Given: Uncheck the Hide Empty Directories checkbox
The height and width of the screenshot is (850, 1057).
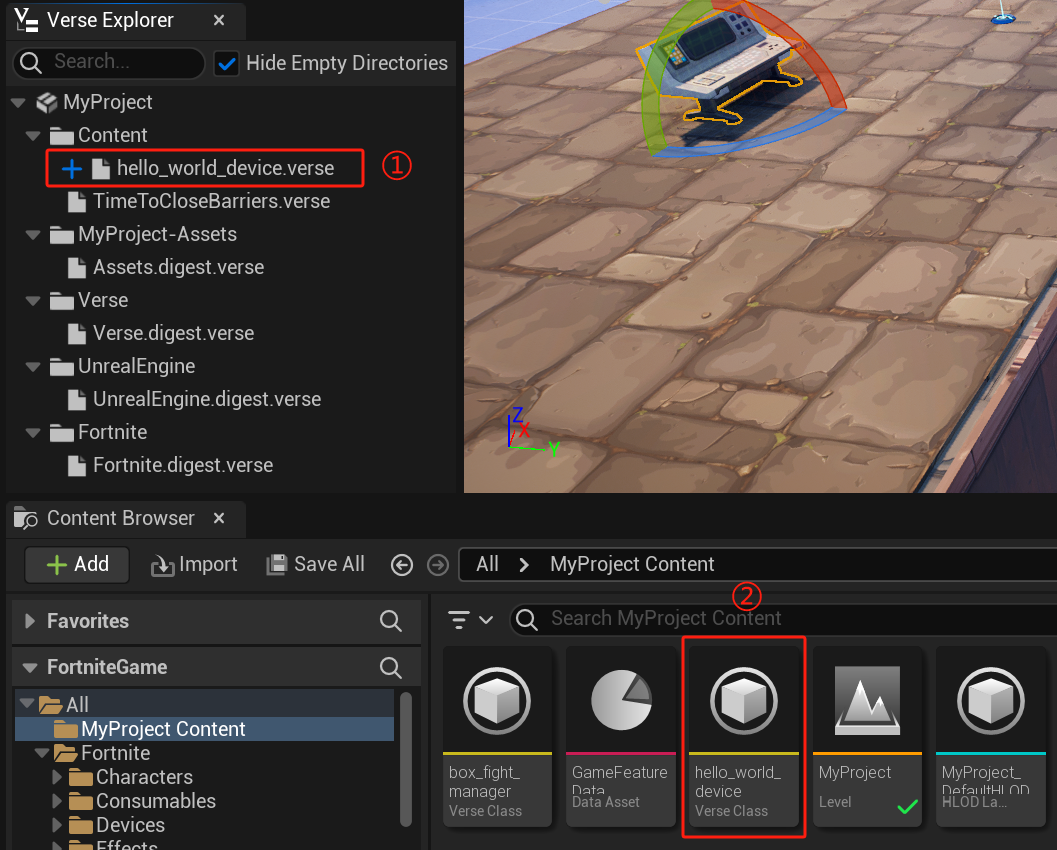Looking at the screenshot, I should tap(228, 63).
